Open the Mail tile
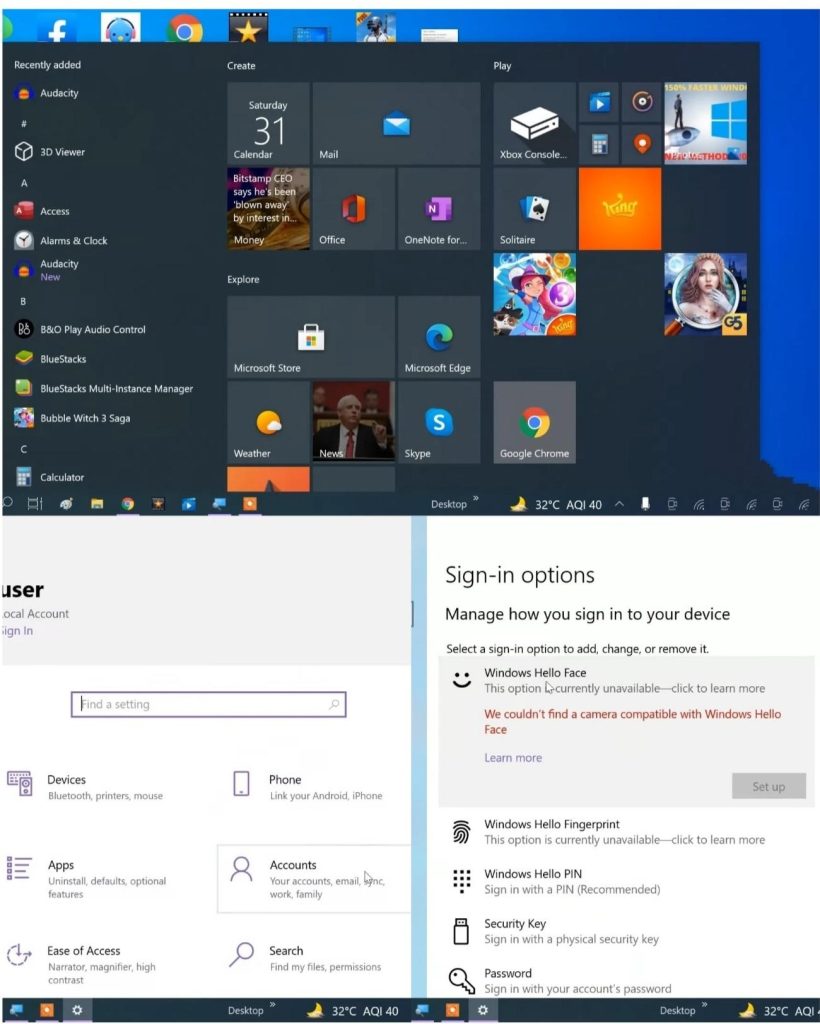 (396, 123)
